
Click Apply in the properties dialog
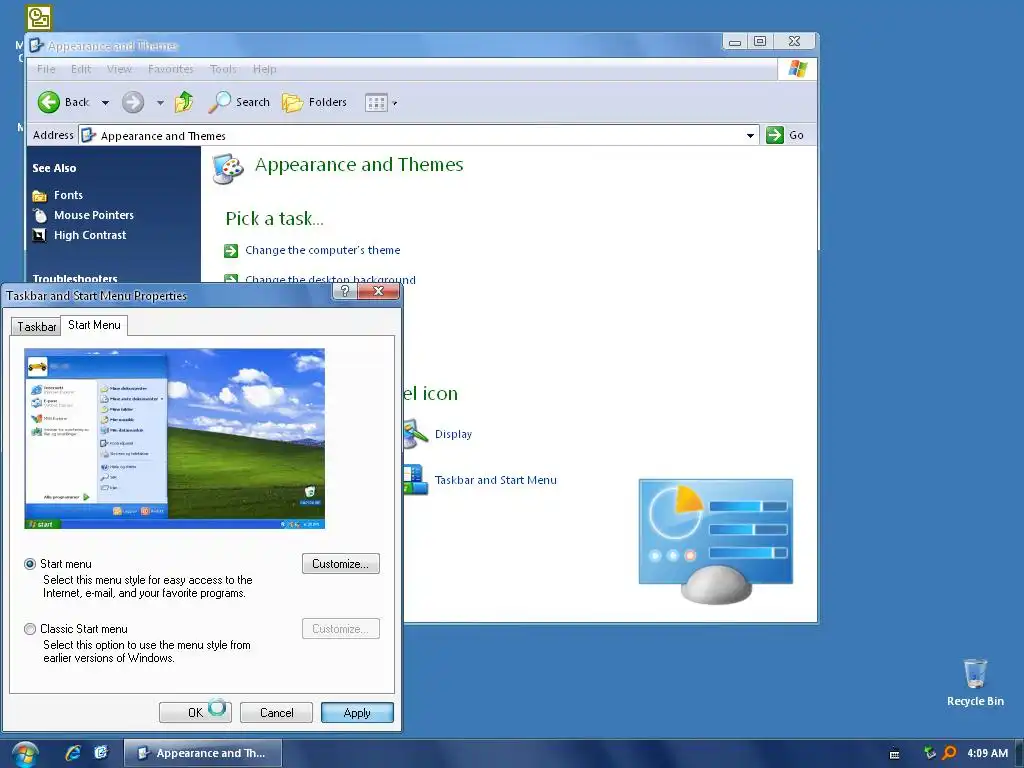357,712
